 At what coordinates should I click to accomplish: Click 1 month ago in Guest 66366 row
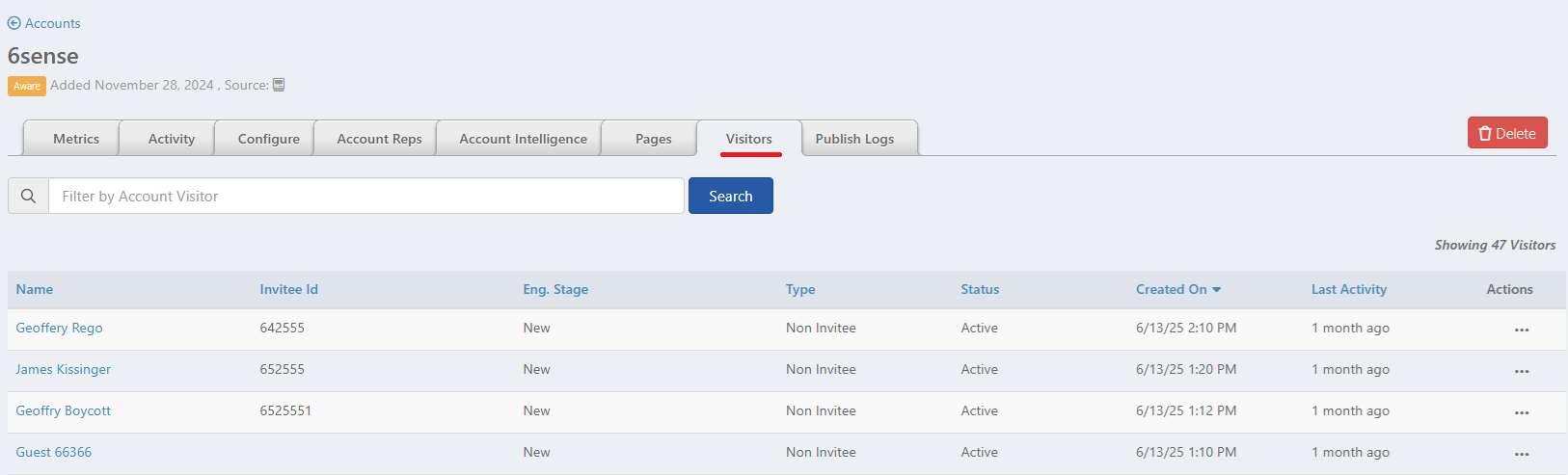point(1350,452)
